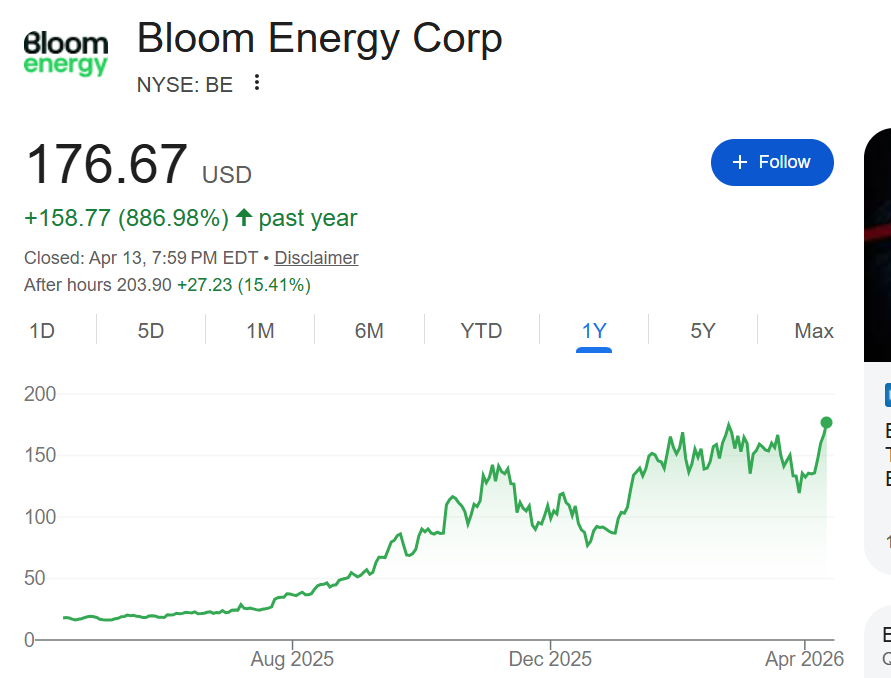Switch to the 5D chart range
Viewport: 891px width, 678px height.
[x=151, y=331]
